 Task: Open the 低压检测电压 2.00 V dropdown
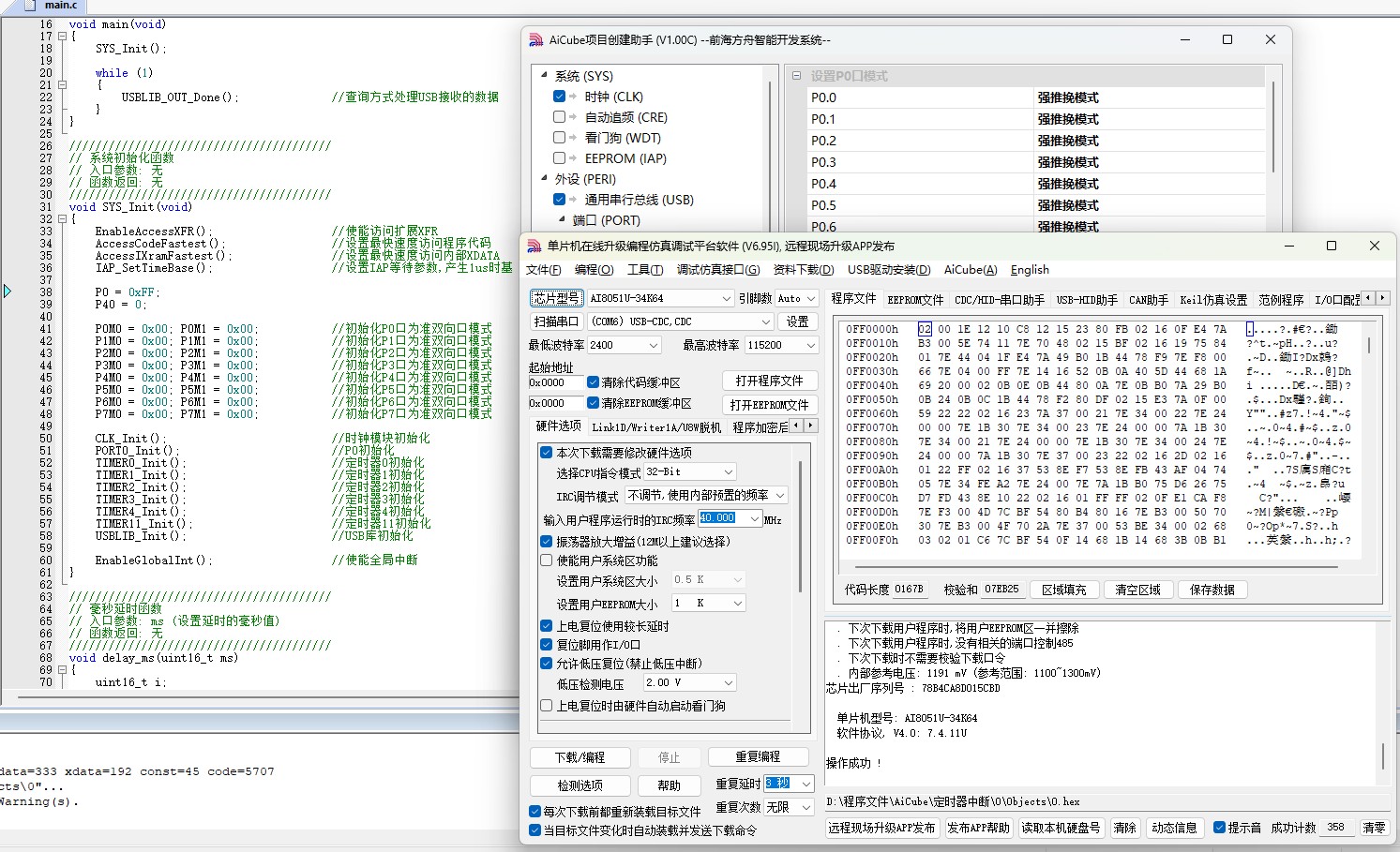(689, 682)
